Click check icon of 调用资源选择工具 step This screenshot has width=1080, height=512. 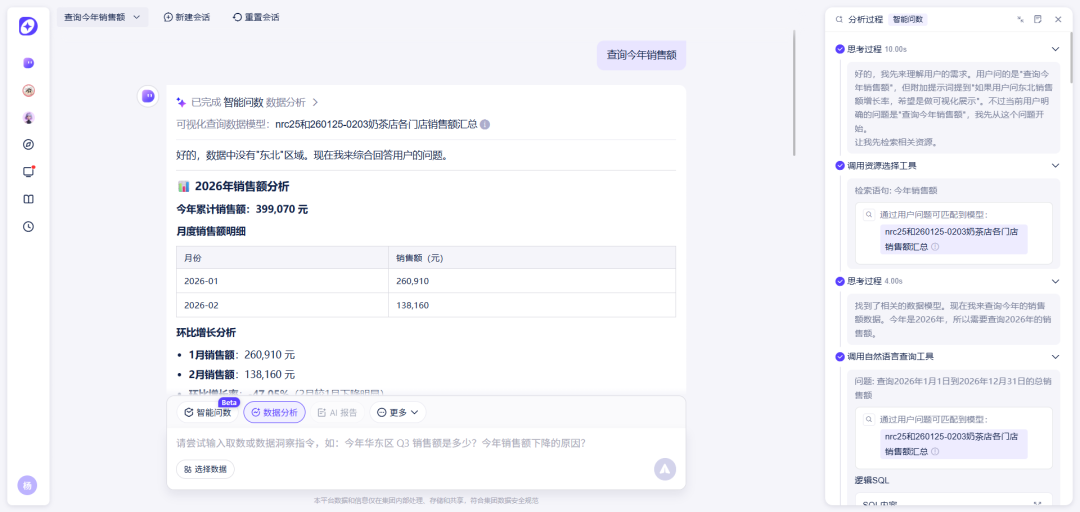840,165
